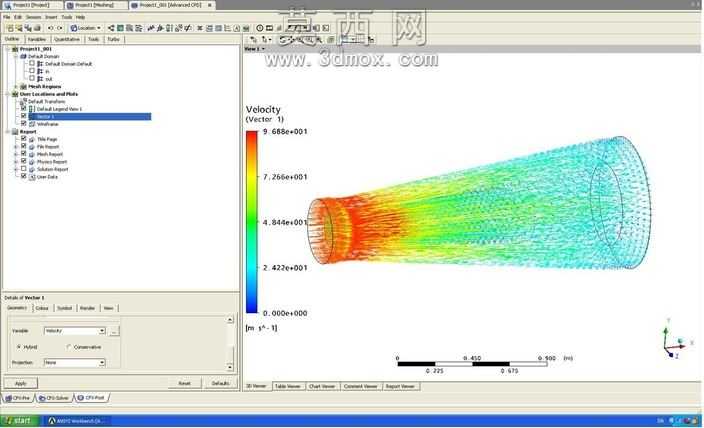
Task: Open the Insert menu
Action: tap(51, 17)
